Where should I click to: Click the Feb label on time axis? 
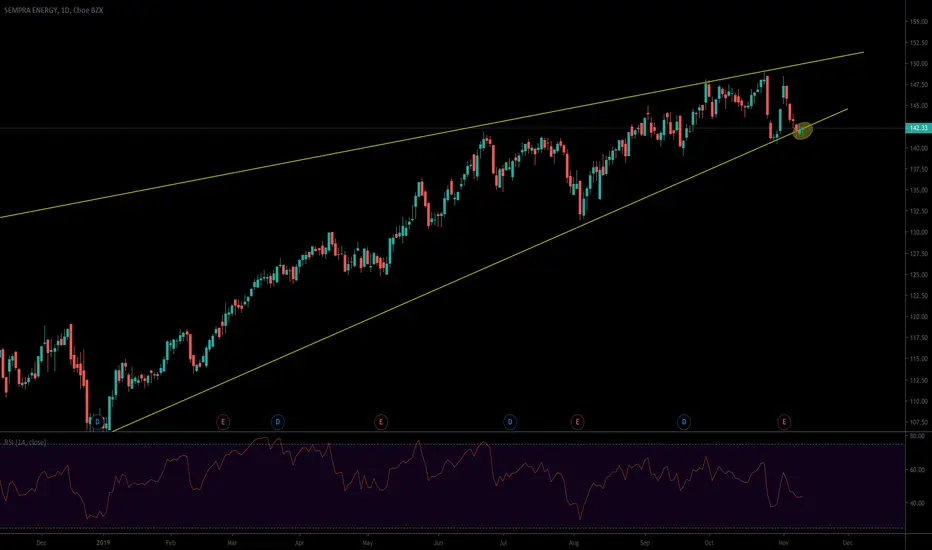pyautogui.click(x=171, y=542)
